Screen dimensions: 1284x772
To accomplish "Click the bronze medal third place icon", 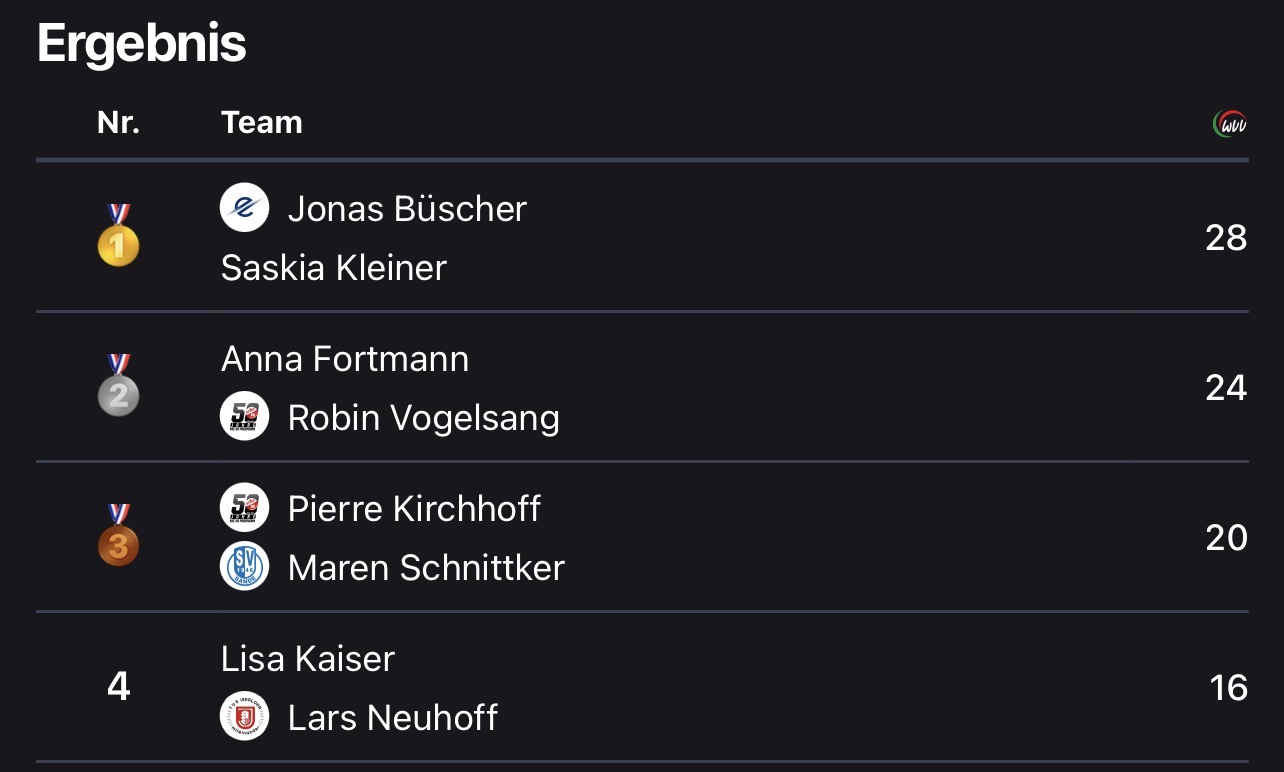I will click(x=118, y=537).
